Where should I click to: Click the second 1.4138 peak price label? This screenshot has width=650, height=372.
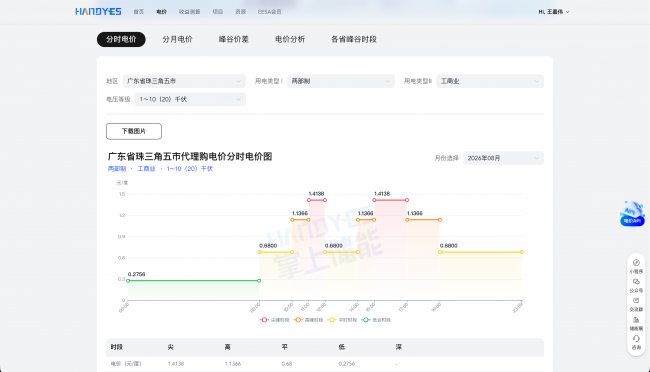[x=382, y=194]
